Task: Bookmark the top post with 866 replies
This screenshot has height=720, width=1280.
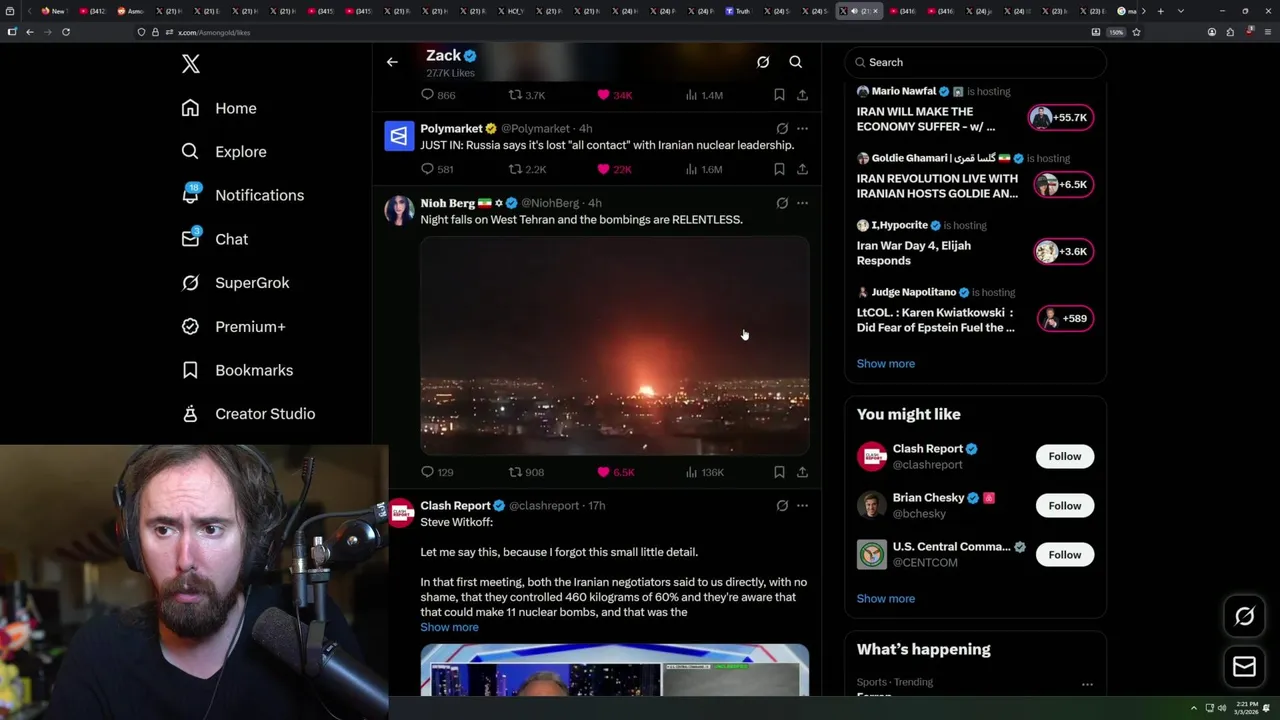Action: [779, 95]
